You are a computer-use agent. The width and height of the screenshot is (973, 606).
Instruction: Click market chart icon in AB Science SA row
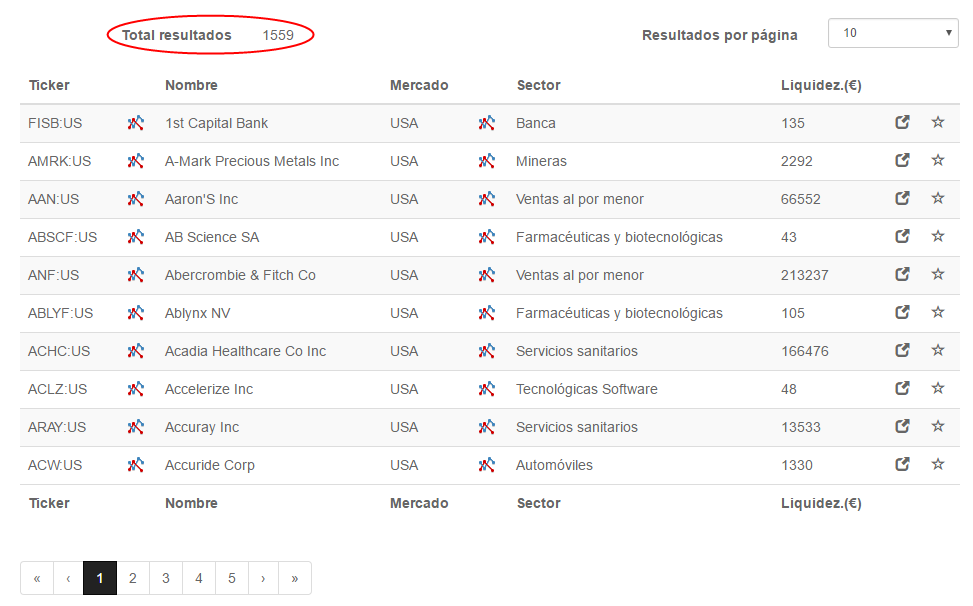point(486,237)
